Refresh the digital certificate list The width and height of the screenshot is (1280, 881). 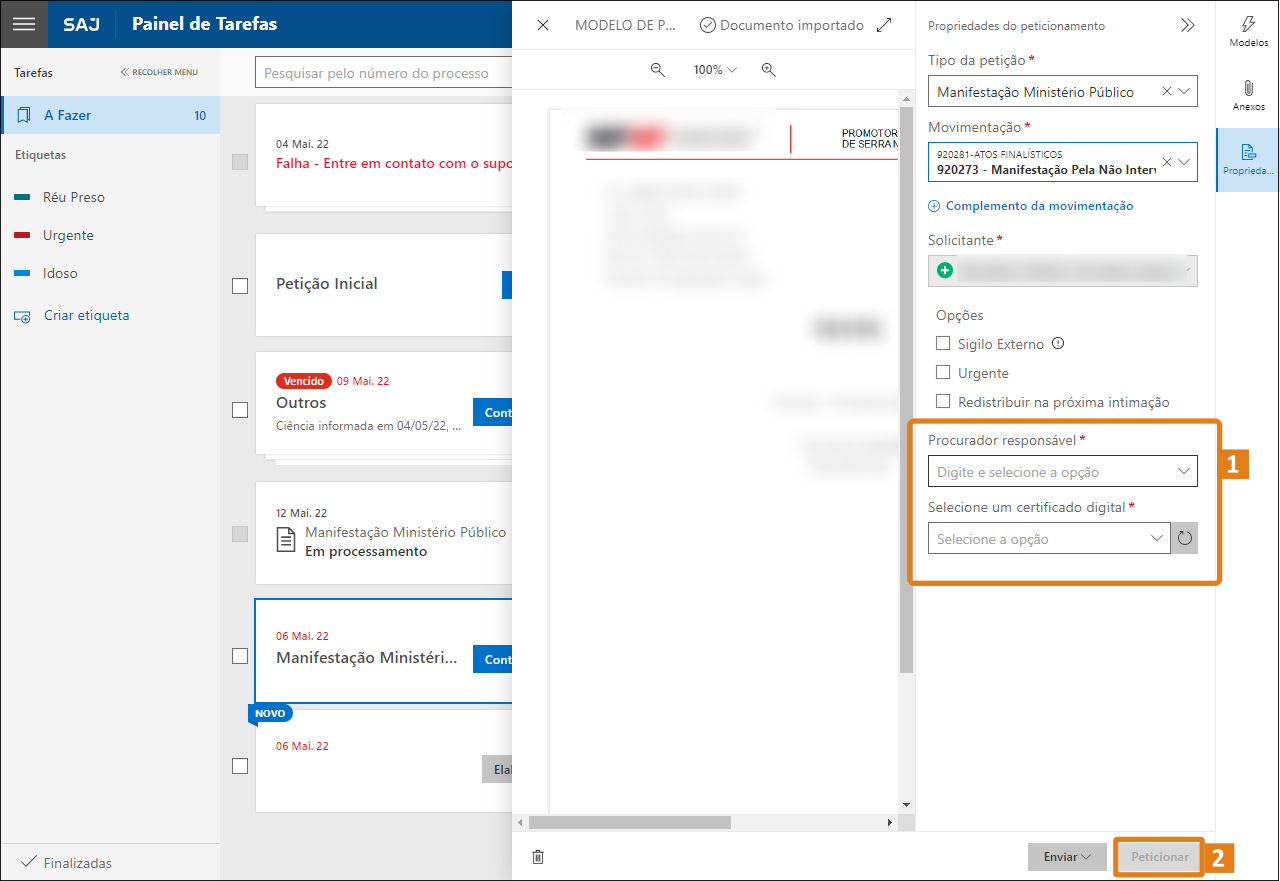[1184, 539]
